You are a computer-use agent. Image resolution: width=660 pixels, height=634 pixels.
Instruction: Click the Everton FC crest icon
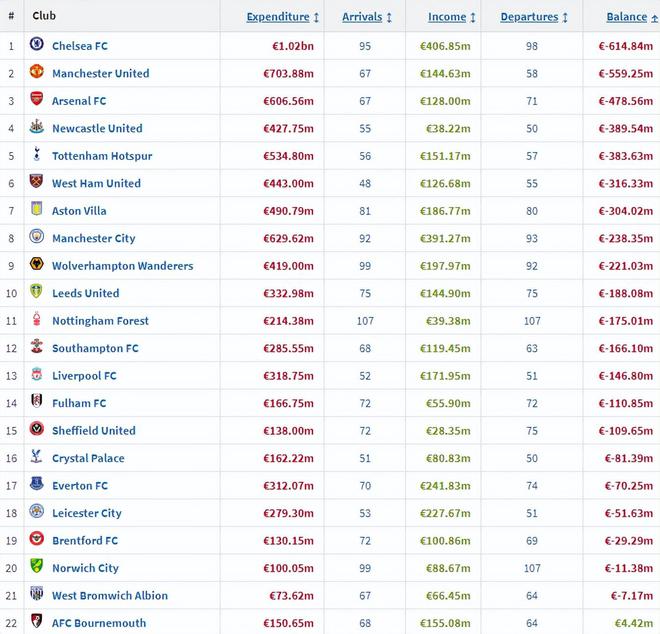click(x=37, y=485)
